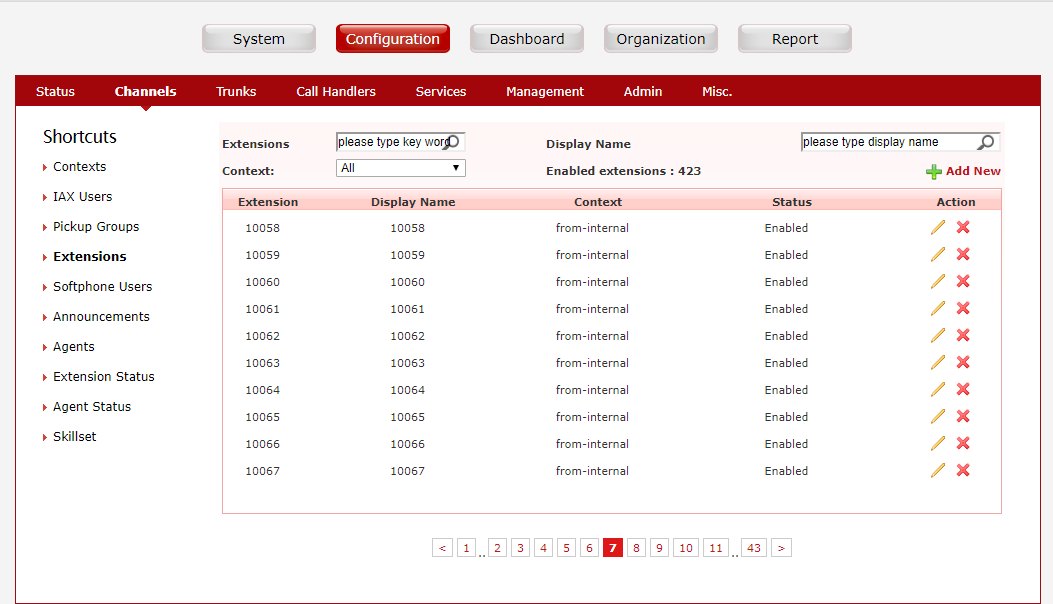Select the Channels menu

point(145,91)
